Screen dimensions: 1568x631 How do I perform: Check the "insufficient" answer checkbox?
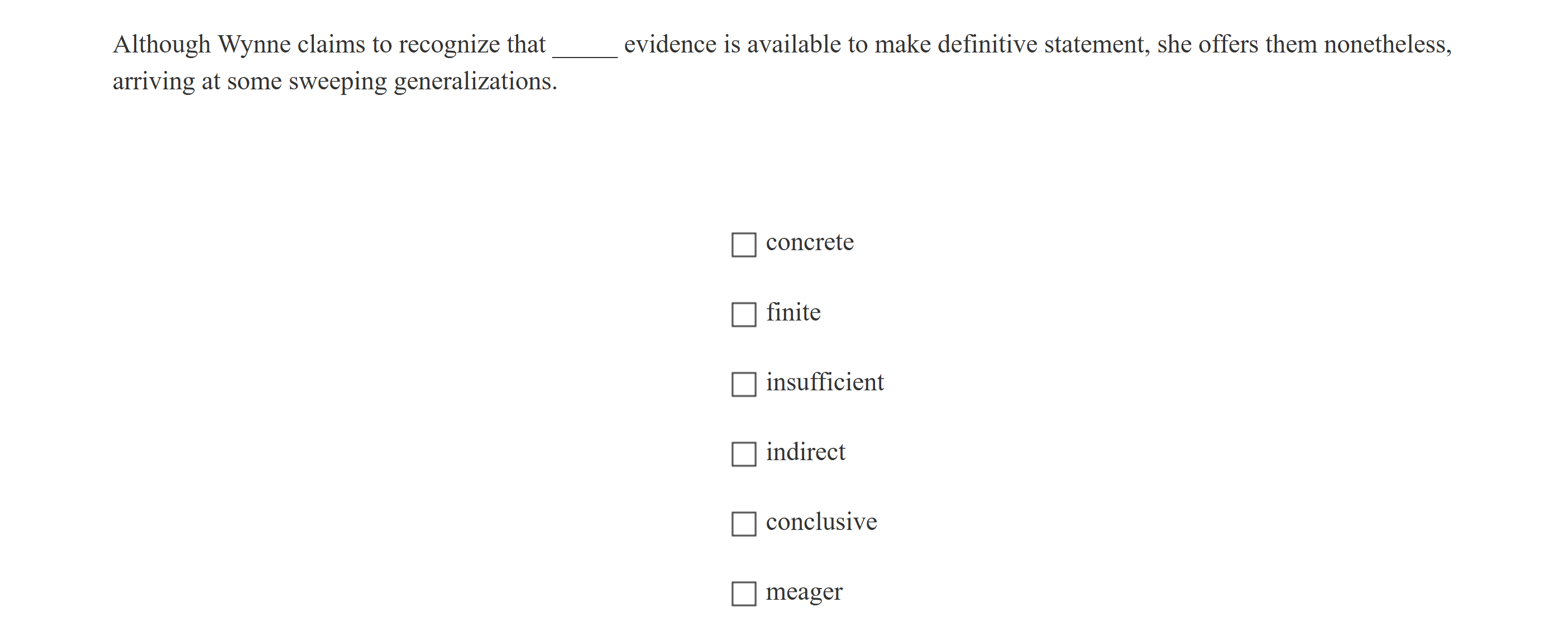(743, 383)
